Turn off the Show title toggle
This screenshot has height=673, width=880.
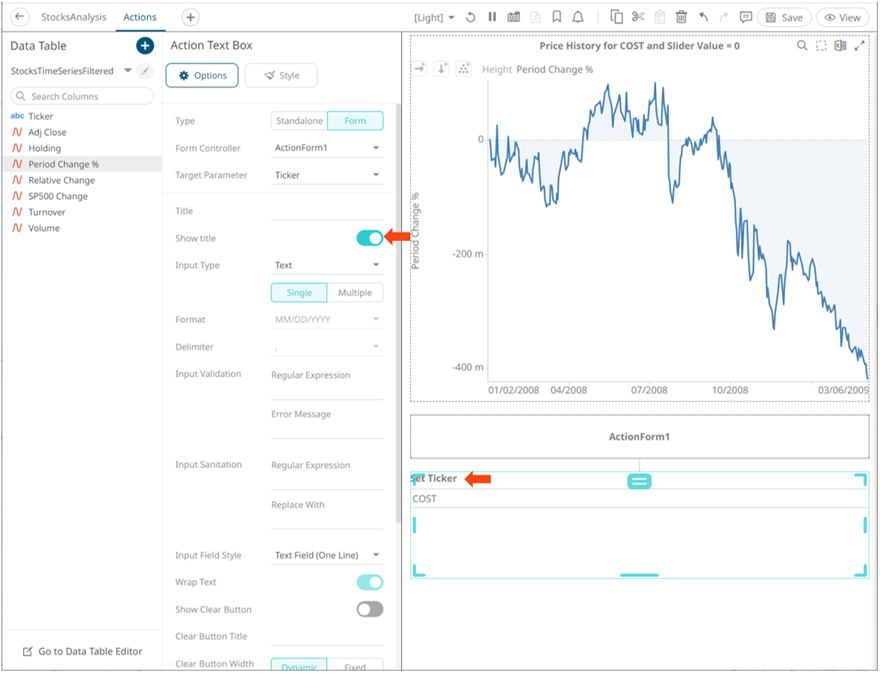370,238
